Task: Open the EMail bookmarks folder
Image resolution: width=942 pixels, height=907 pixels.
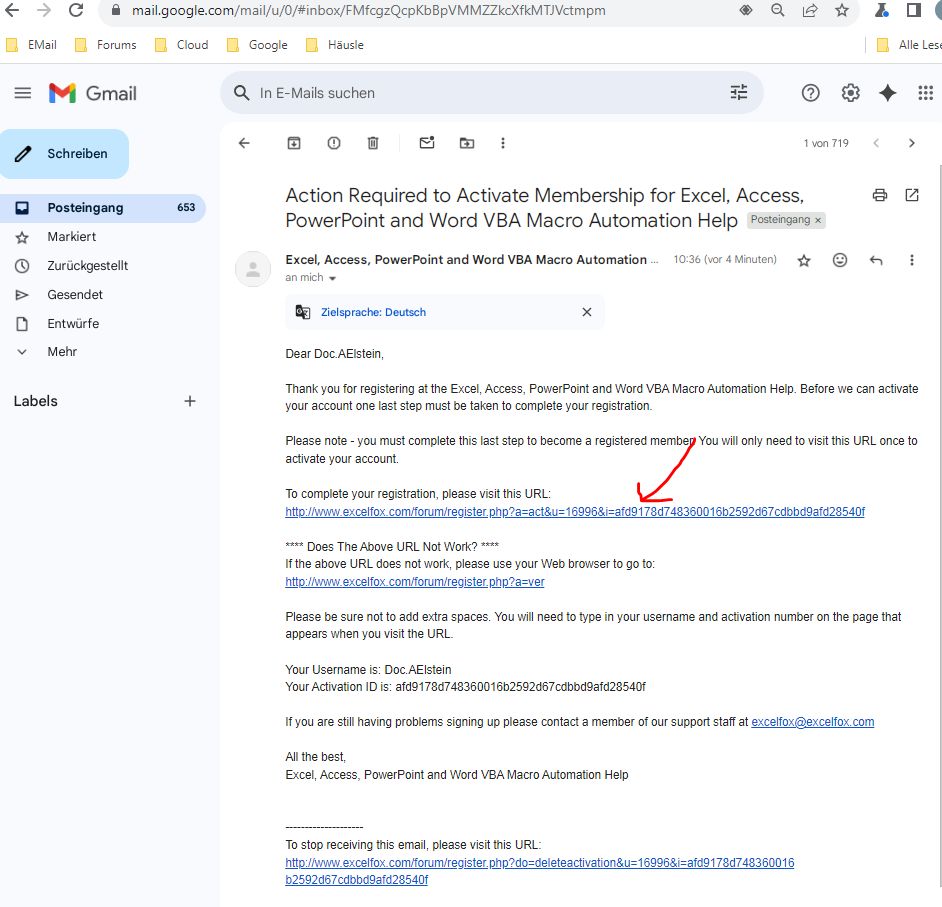Action: point(31,45)
